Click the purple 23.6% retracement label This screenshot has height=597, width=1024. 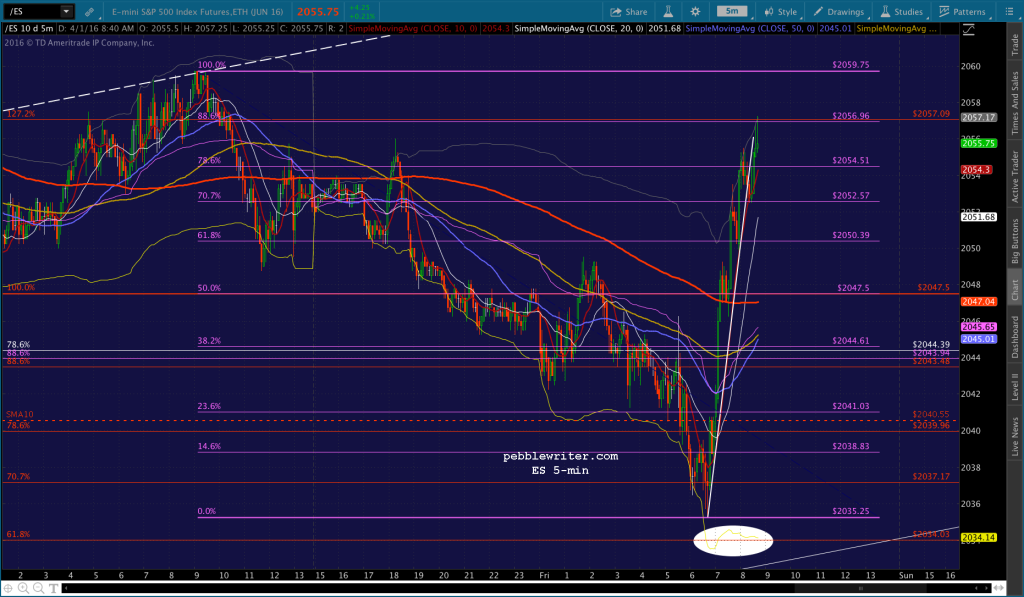click(x=209, y=406)
